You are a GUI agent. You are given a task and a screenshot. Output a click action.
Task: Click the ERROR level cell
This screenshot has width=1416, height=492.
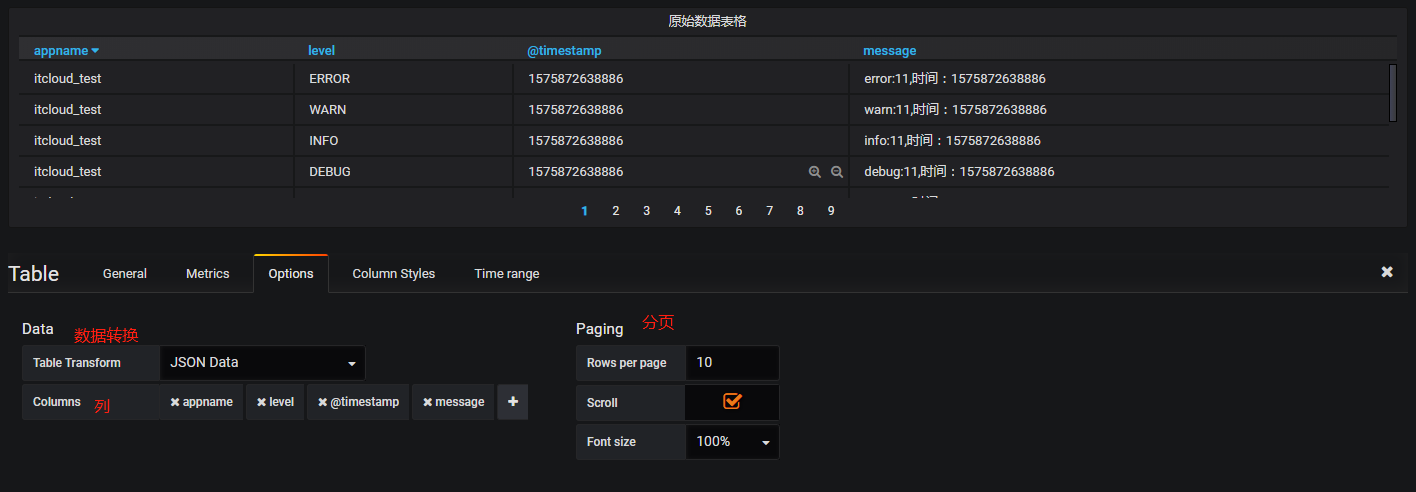(x=404, y=78)
